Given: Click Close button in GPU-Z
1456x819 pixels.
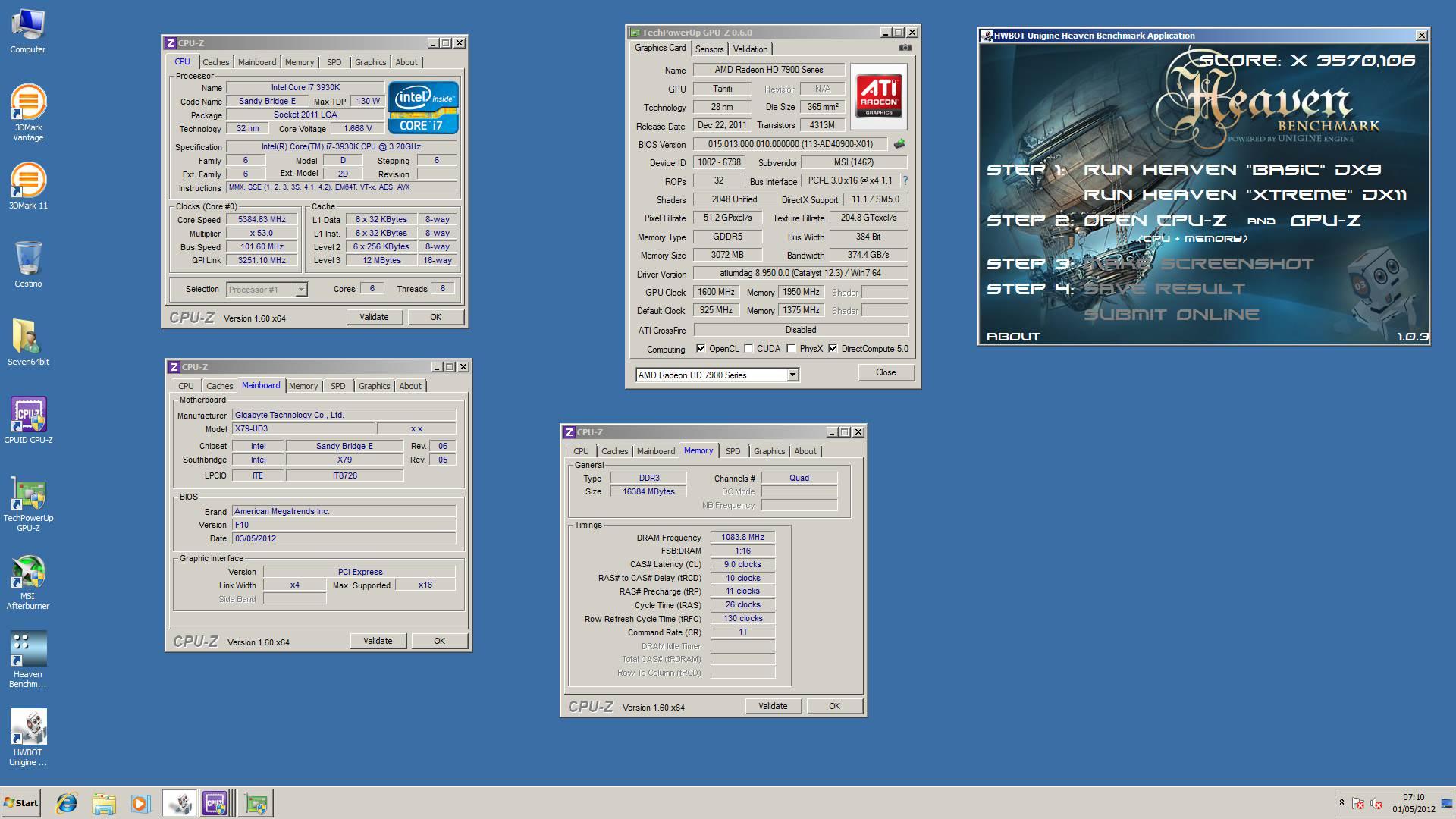Looking at the screenshot, I should pyautogui.click(x=886, y=372).
